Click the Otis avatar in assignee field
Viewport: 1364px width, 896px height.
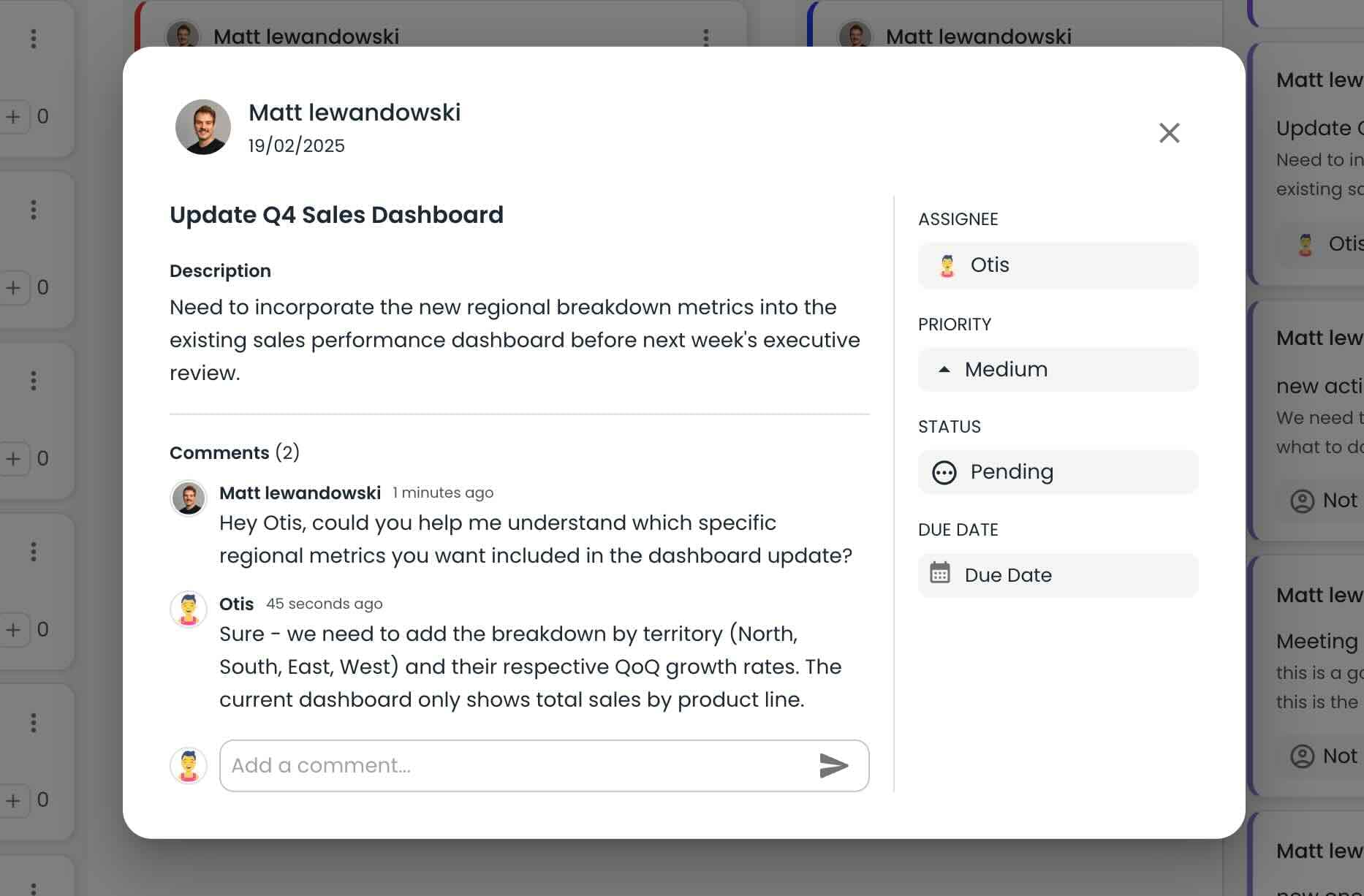click(947, 265)
